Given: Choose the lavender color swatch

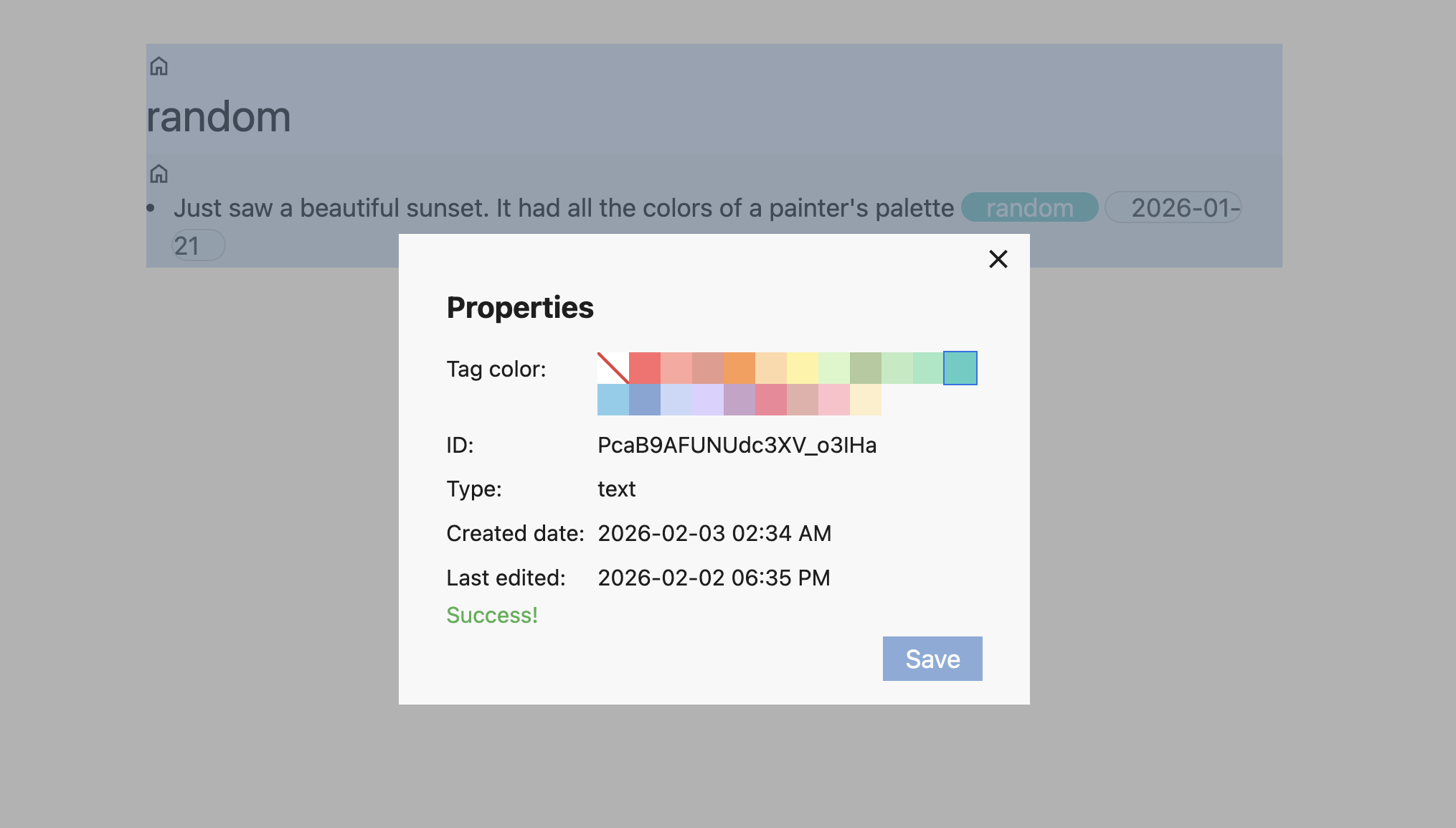Looking at the screenshot, I should point(707,400).
